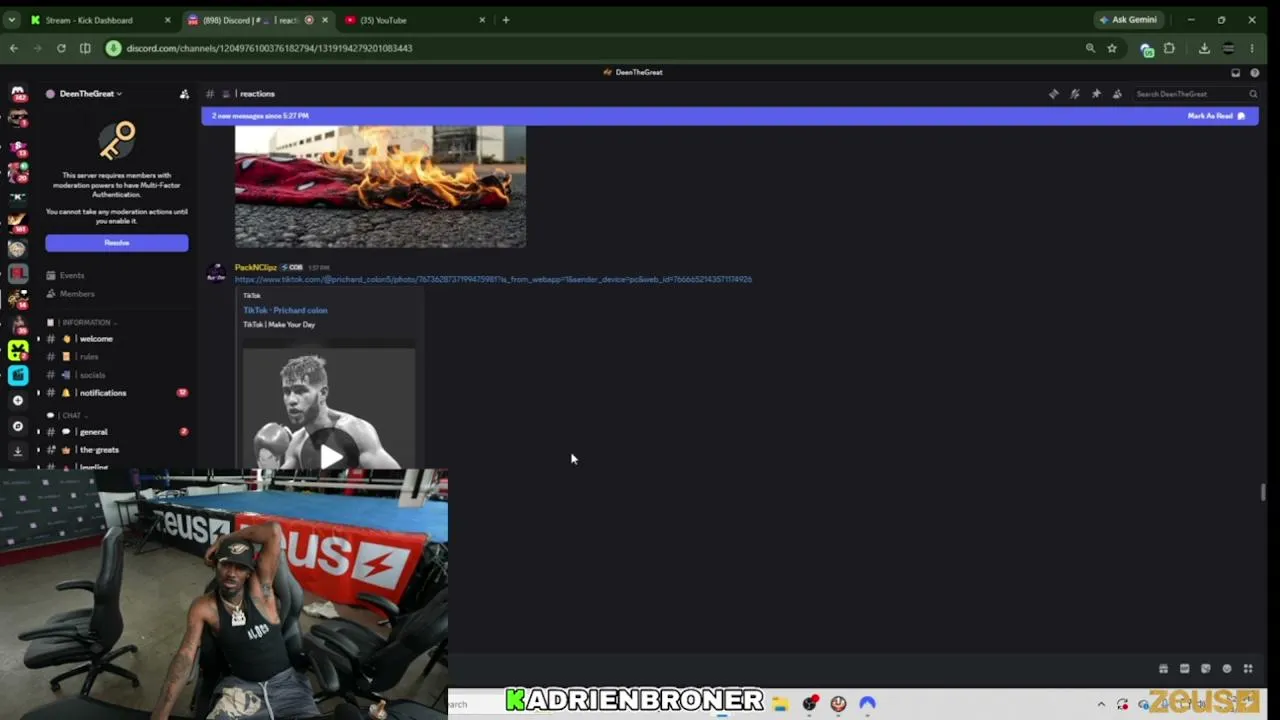Bookmark this page with the star
Image resolution: width=1280 pixels, height=720 pixels.
click(1112, 48)
